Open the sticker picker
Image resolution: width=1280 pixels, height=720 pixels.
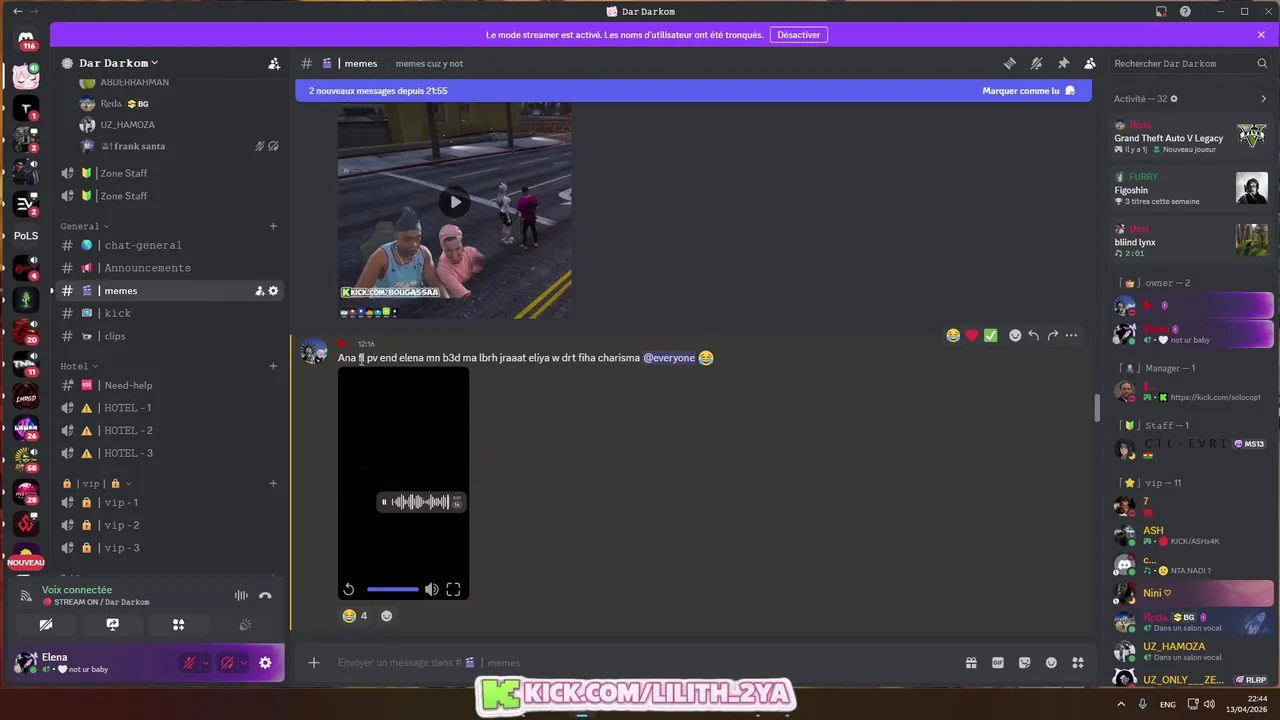(1025, 662)
